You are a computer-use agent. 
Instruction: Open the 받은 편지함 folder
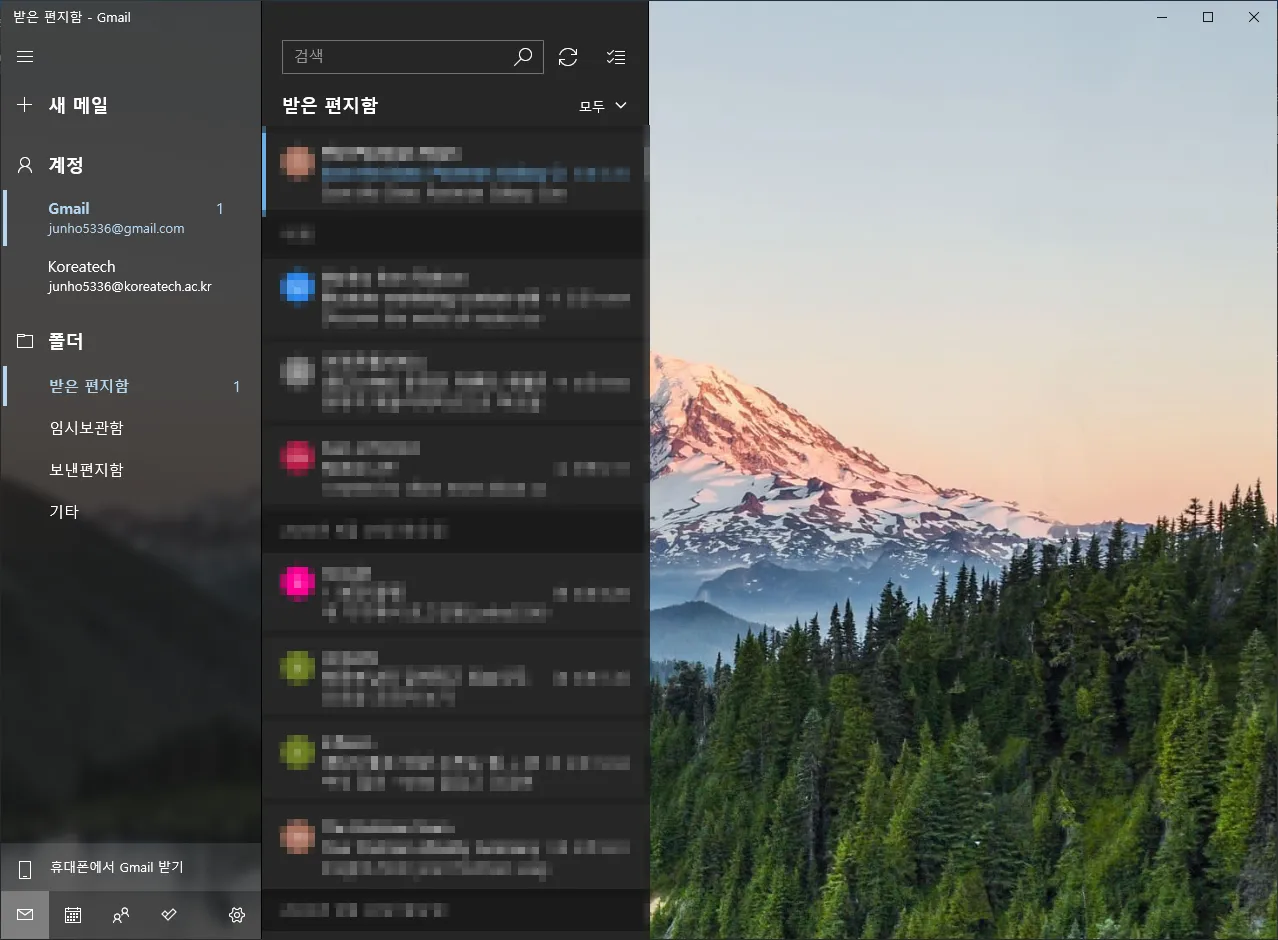(x=89, y=386)
